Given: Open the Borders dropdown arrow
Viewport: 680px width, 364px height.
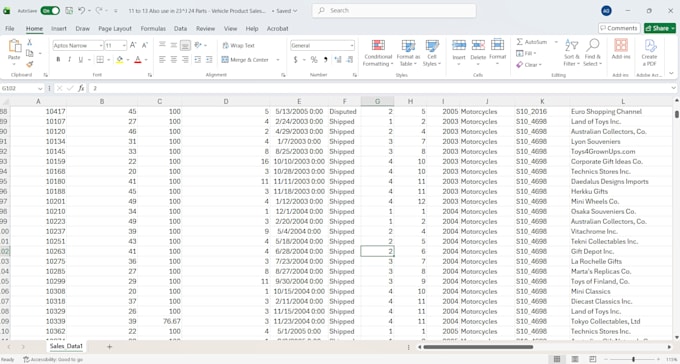Looking at the screenshot, I should point(108,60).
